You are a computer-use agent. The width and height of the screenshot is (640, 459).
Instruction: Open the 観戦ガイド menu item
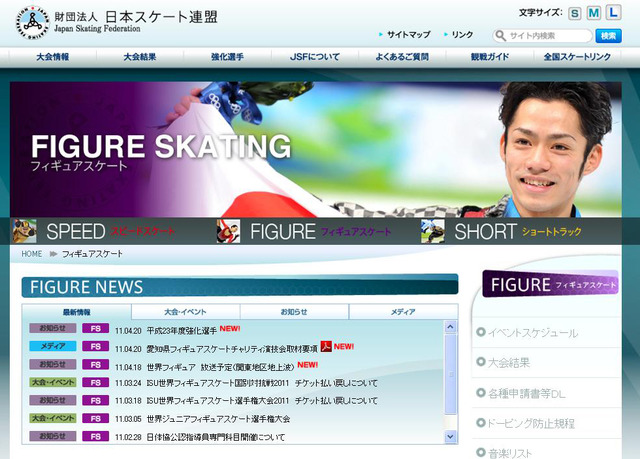point(489,57)
